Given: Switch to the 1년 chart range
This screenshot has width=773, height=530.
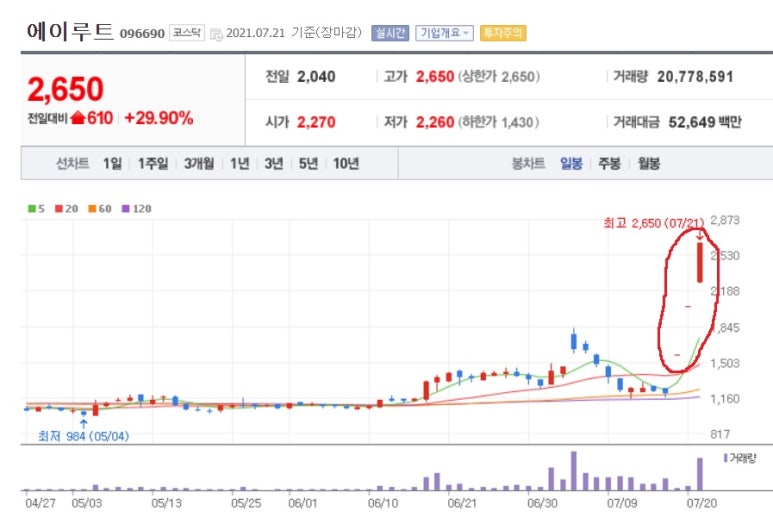Looking at the screenshot, I should coord(240,163).
